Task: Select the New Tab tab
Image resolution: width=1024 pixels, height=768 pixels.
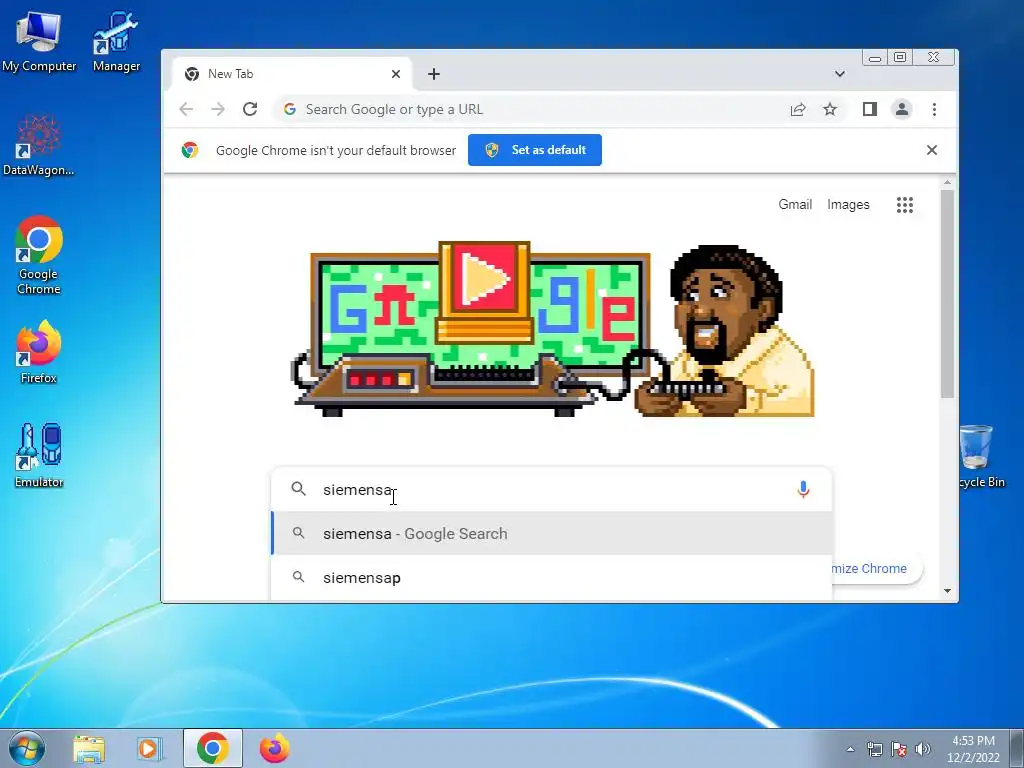Action: [291, 74]
